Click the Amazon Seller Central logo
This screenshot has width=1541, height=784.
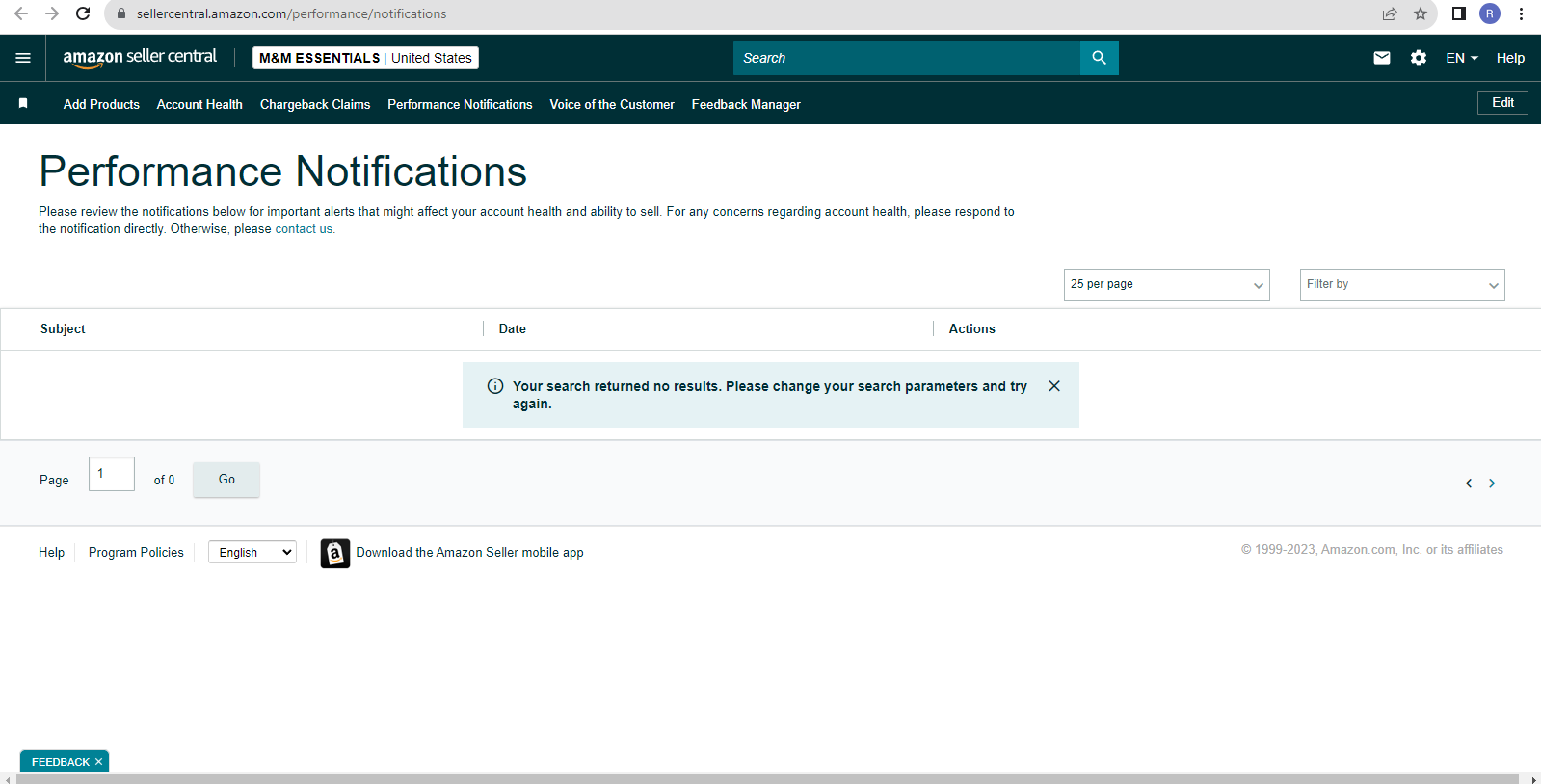tap(140, 58)
